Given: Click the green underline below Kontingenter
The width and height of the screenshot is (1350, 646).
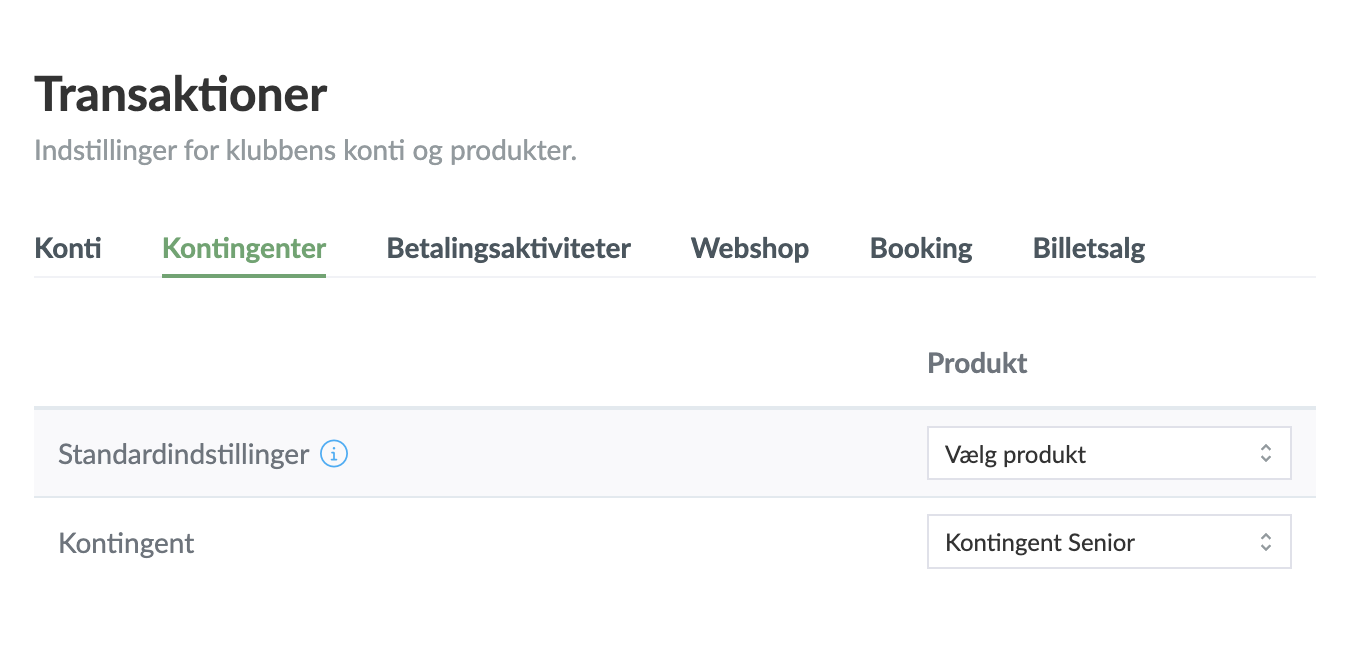Looking at the screenshot, I should click(244, 274).
